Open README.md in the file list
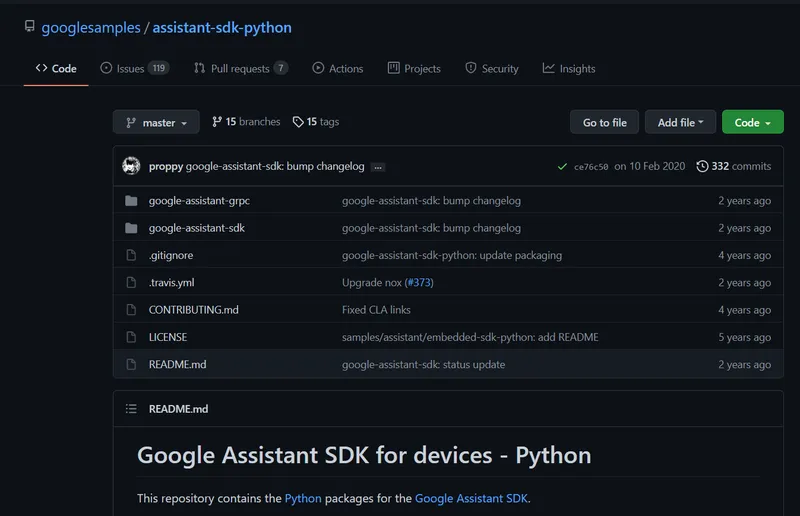Viewport: 800px width, 516px height. [178, 364]
